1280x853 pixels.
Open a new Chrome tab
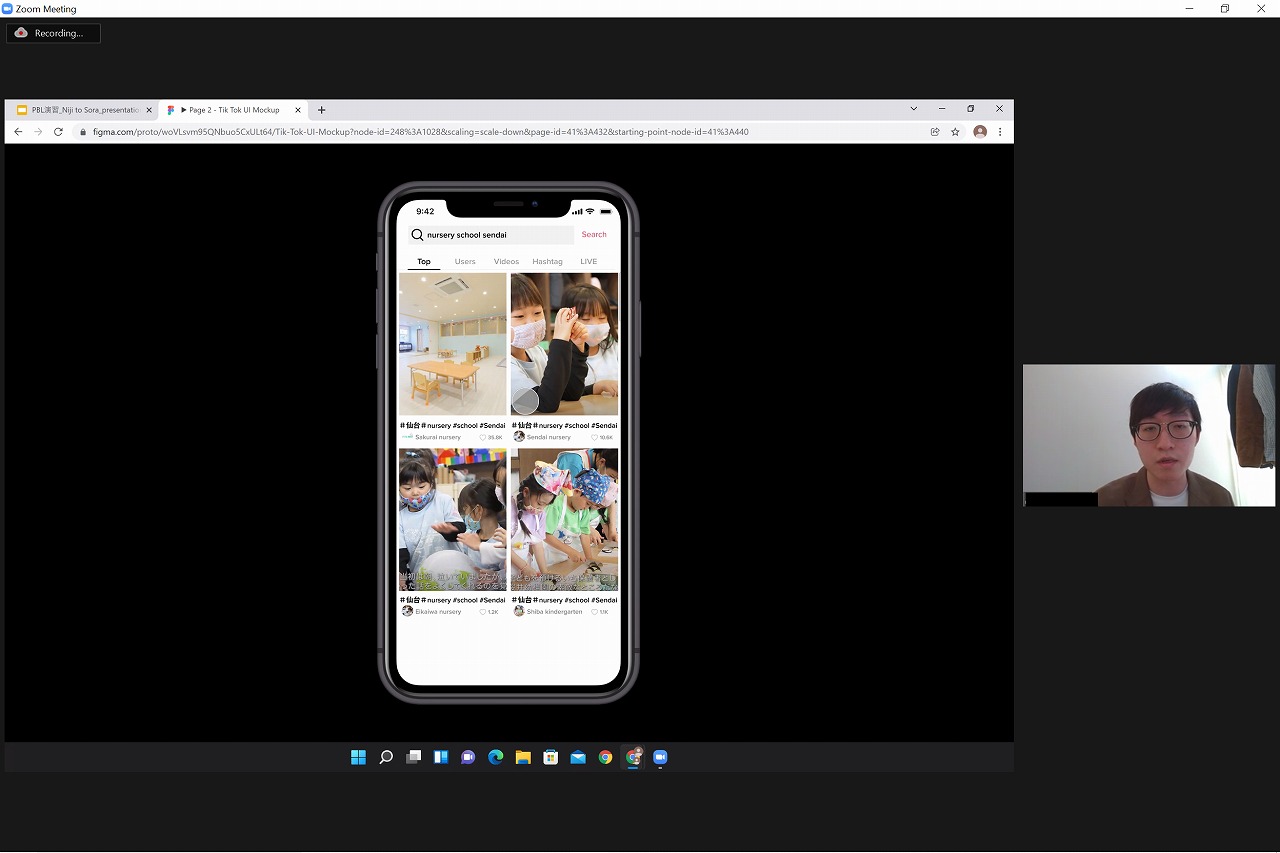click(x=321, y=110)
